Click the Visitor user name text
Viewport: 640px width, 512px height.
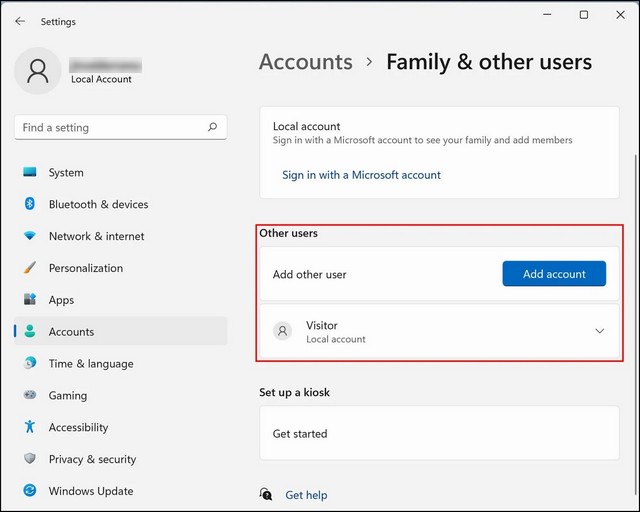tap(322, 325)
